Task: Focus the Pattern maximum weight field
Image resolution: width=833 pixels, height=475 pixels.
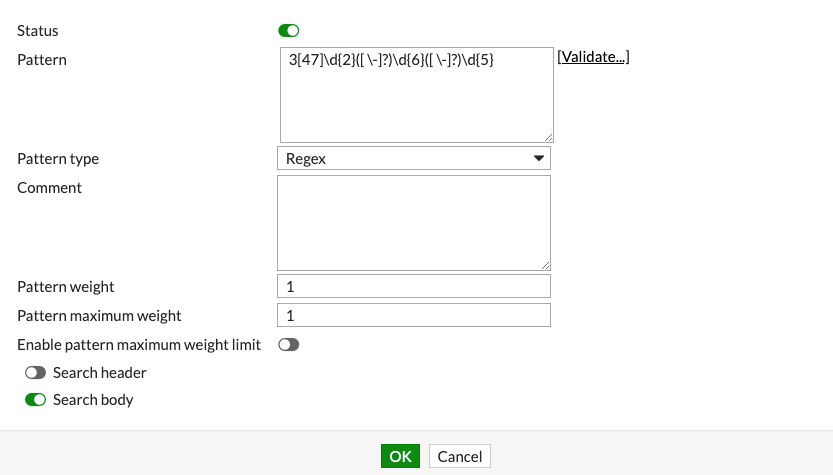Action: click(414, 316)
